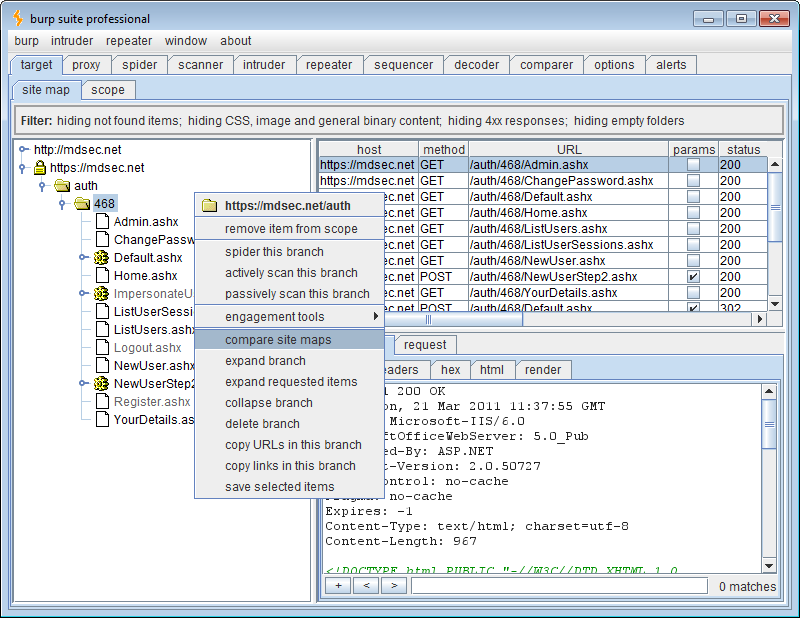Expand the http://mdsec.net tree node
This screenshot has height=618, width=800.
click(x=23, y=150)
